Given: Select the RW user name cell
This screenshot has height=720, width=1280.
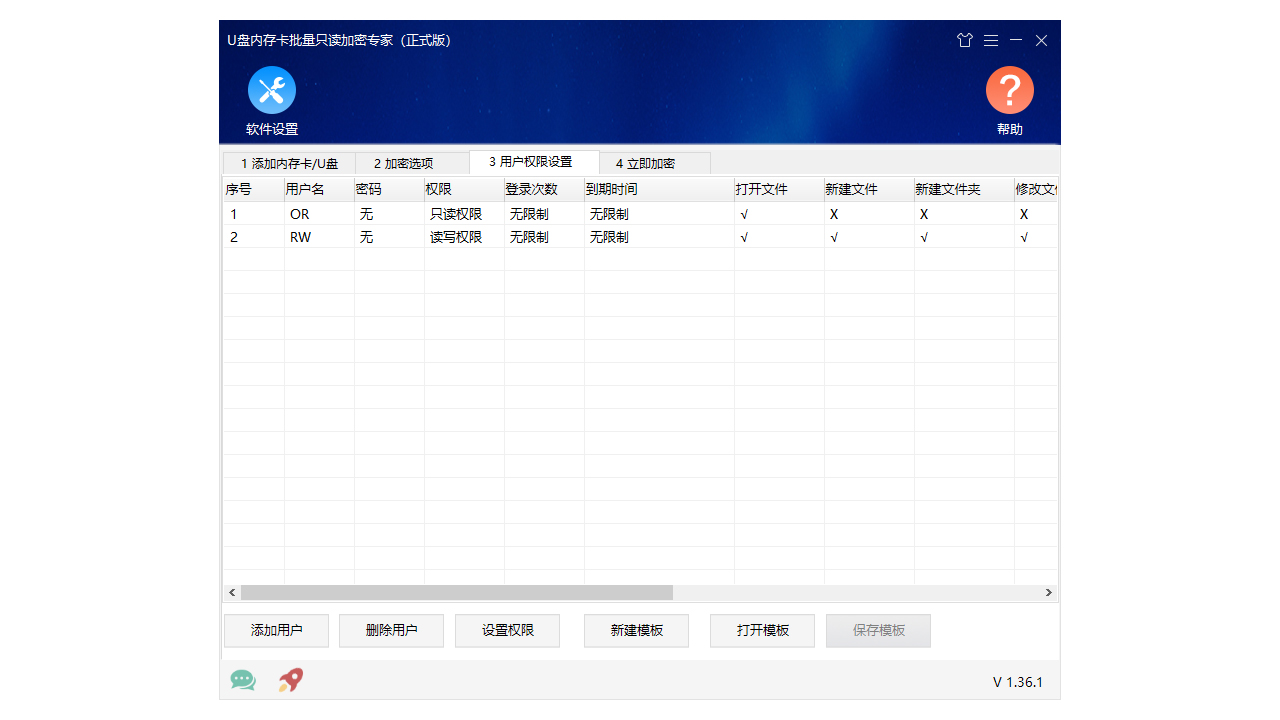Looking at the screenshot, I should click(319, 237).
